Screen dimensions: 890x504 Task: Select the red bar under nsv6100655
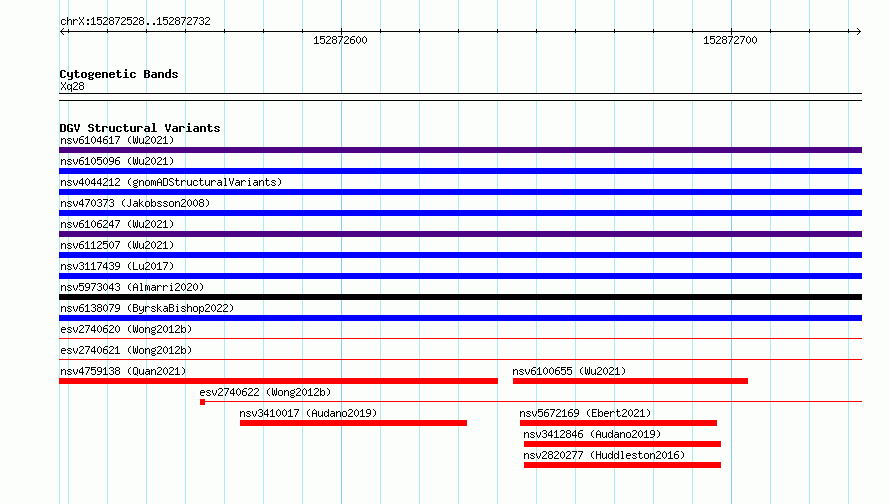point(630,381)
